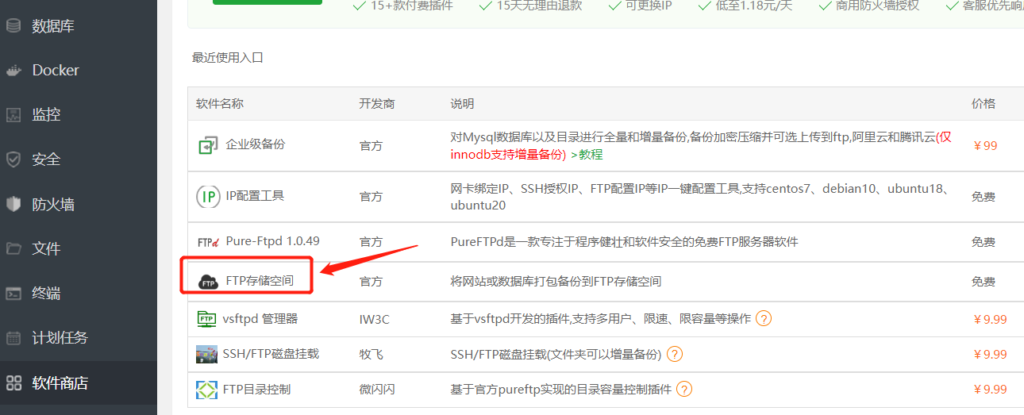Click the 软件名称 column header
Viewport: 1024px width, 415px height.
[x=220, y=104]
